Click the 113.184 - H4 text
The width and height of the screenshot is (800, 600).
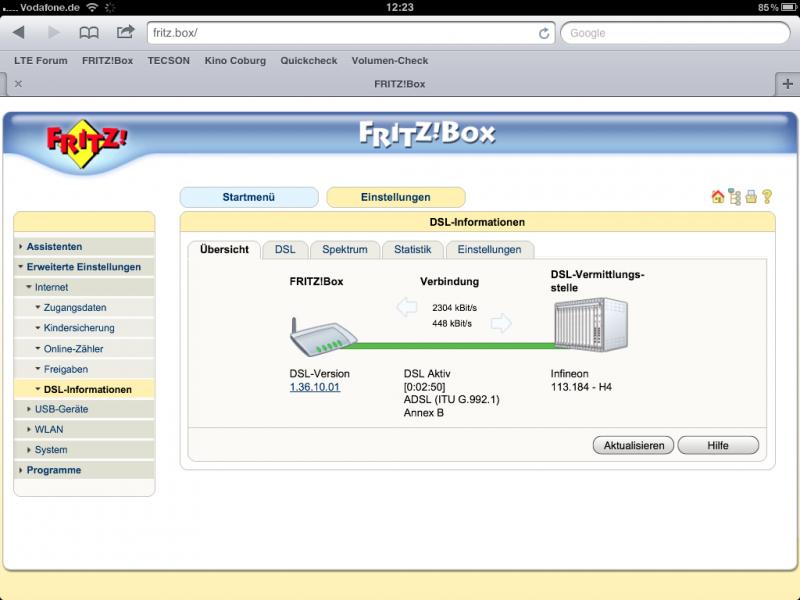point(581,387)
